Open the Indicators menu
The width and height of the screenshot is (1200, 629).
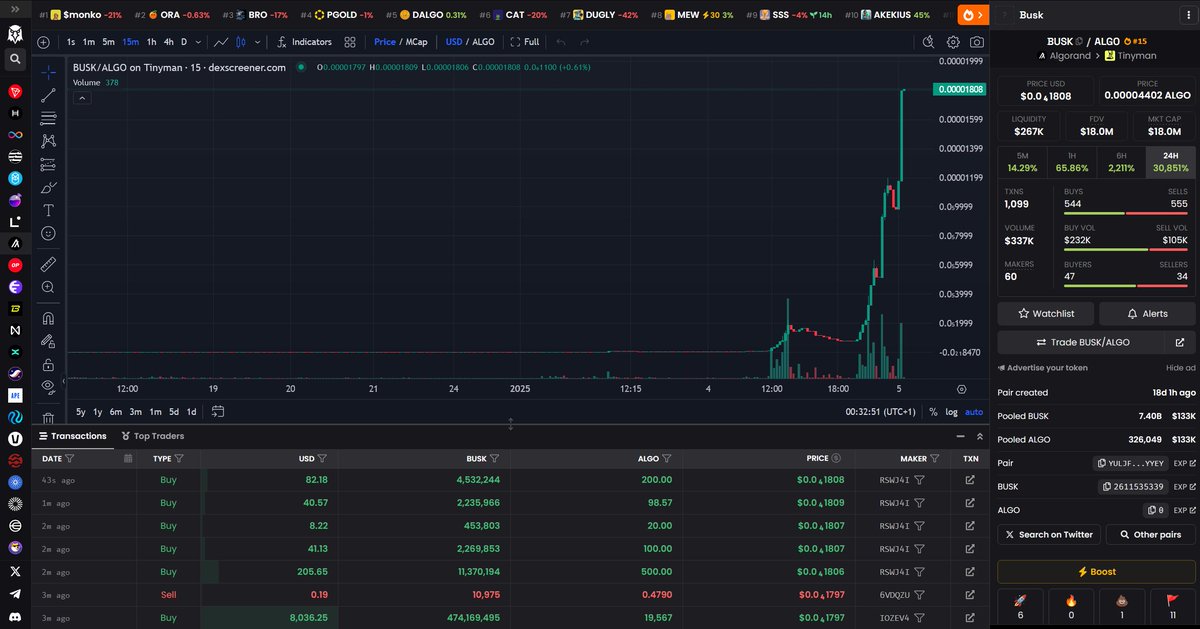[304, 42]
